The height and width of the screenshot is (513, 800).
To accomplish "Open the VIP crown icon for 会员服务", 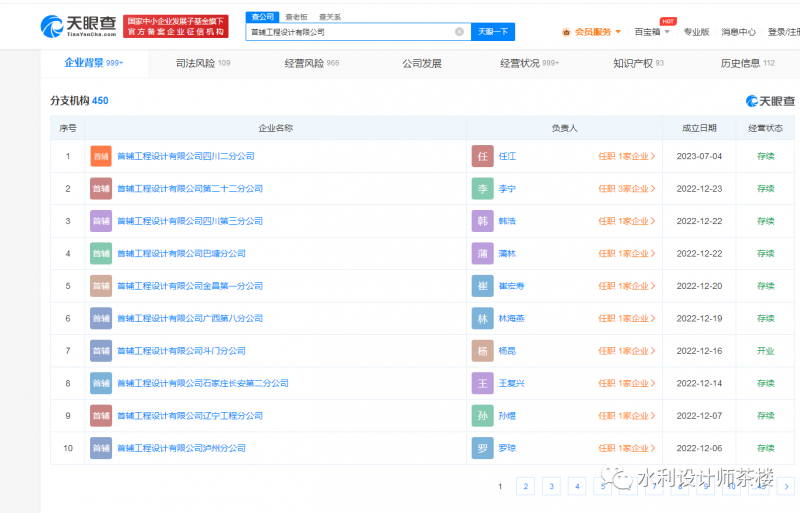I will [566, 32].
